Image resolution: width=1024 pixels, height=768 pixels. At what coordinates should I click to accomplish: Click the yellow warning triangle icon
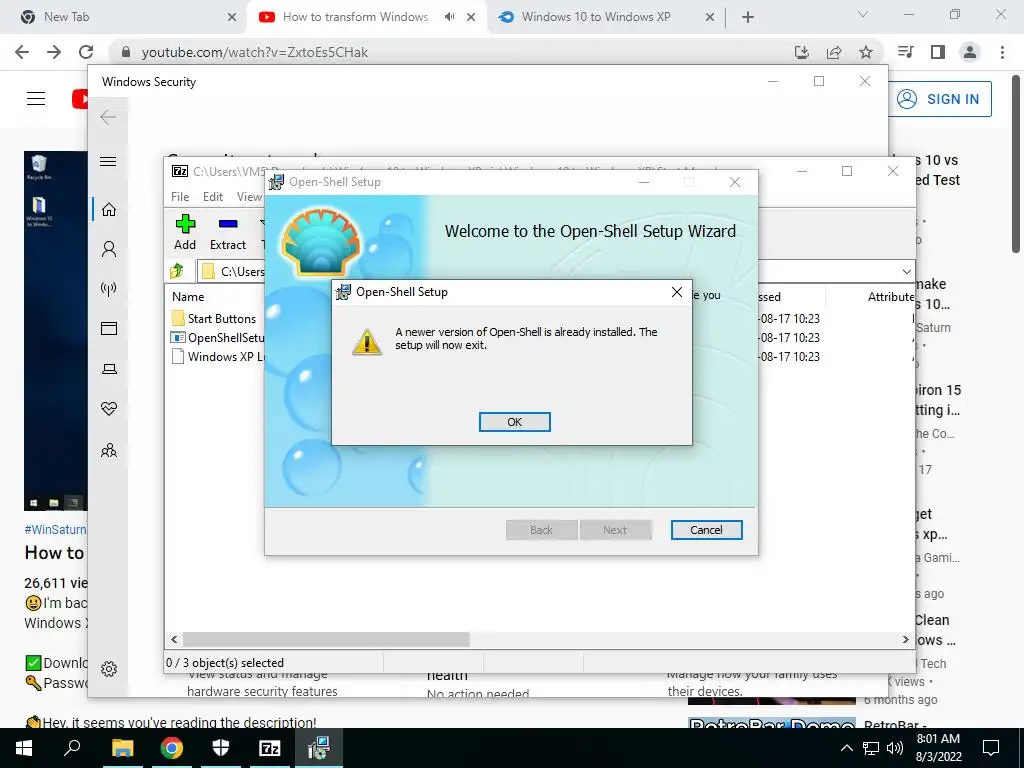(x=367, y=342)
